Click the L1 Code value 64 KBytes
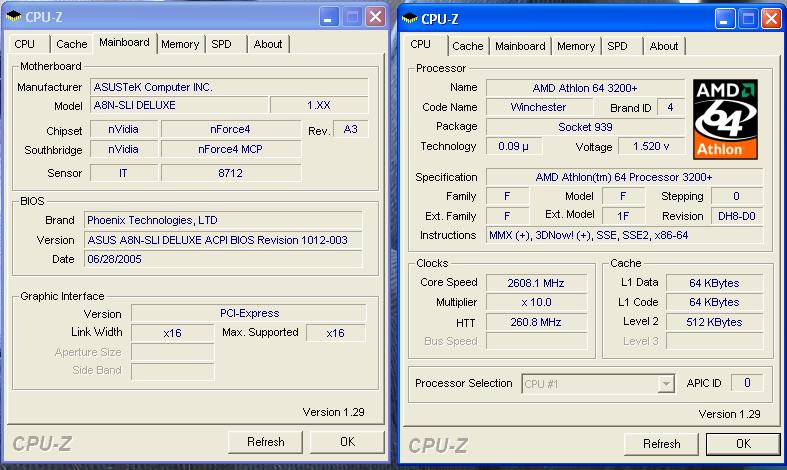This screenshot has width=787, height=470. (714, 302)
